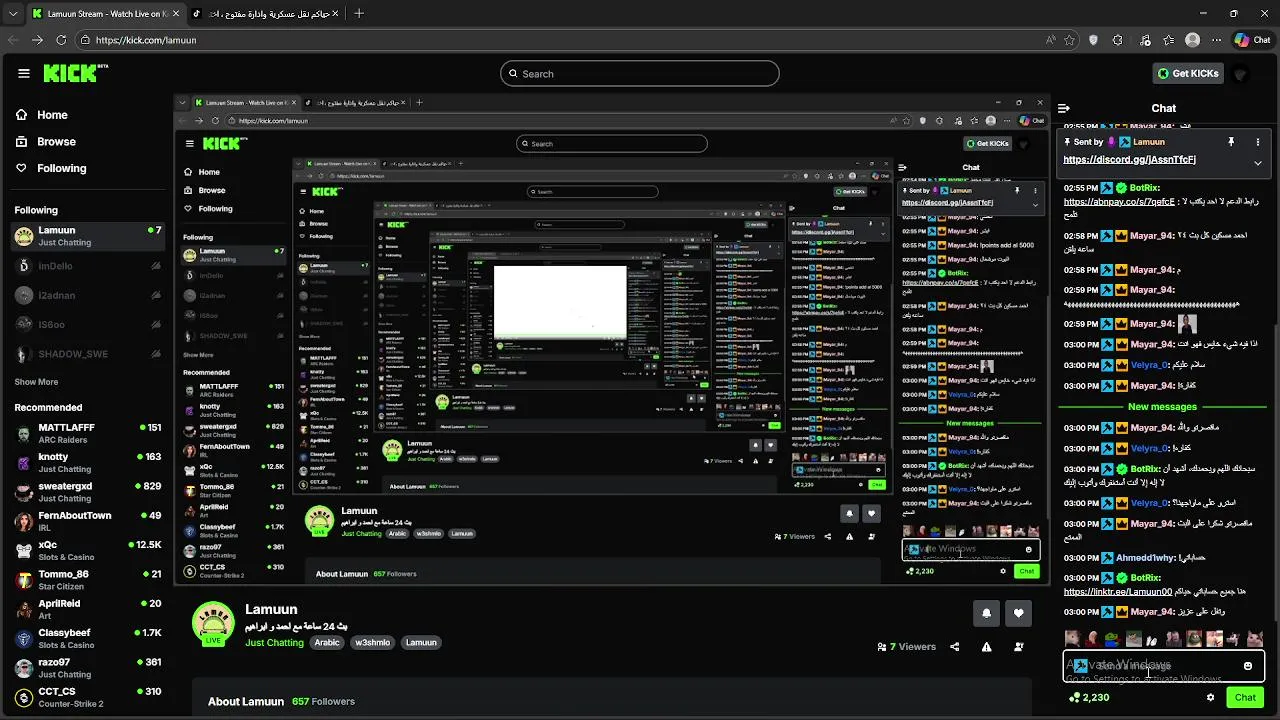Click the 7 Viewers counter
The height and width of the screenshot is (720, 1280).
click(x=906, y=647)
